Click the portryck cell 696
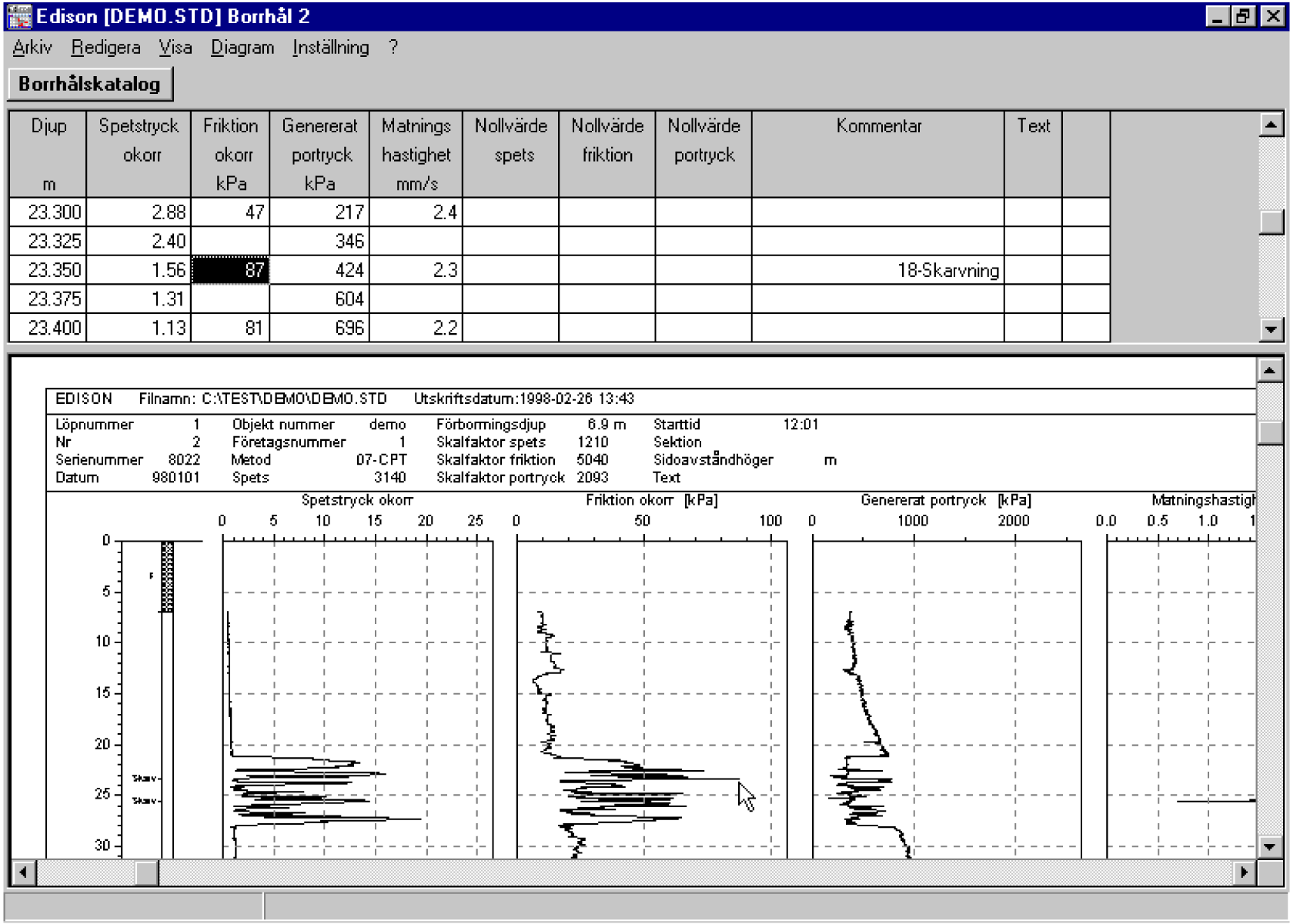 (319, 328)
